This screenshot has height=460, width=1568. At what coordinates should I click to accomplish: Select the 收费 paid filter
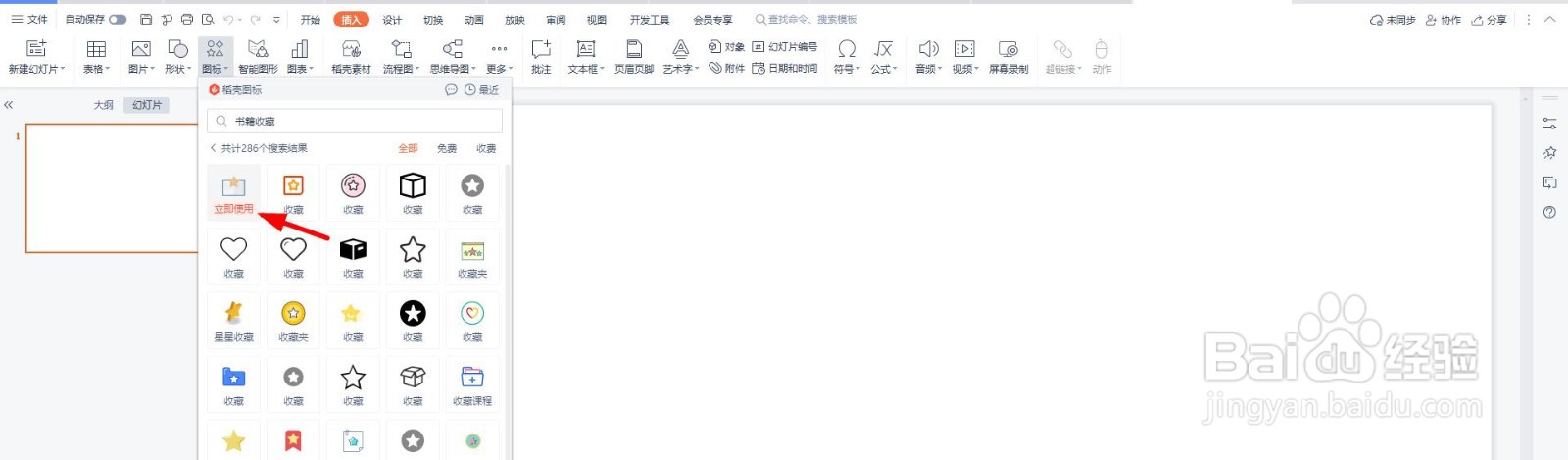pyautogui.click(x=486, y=148)
